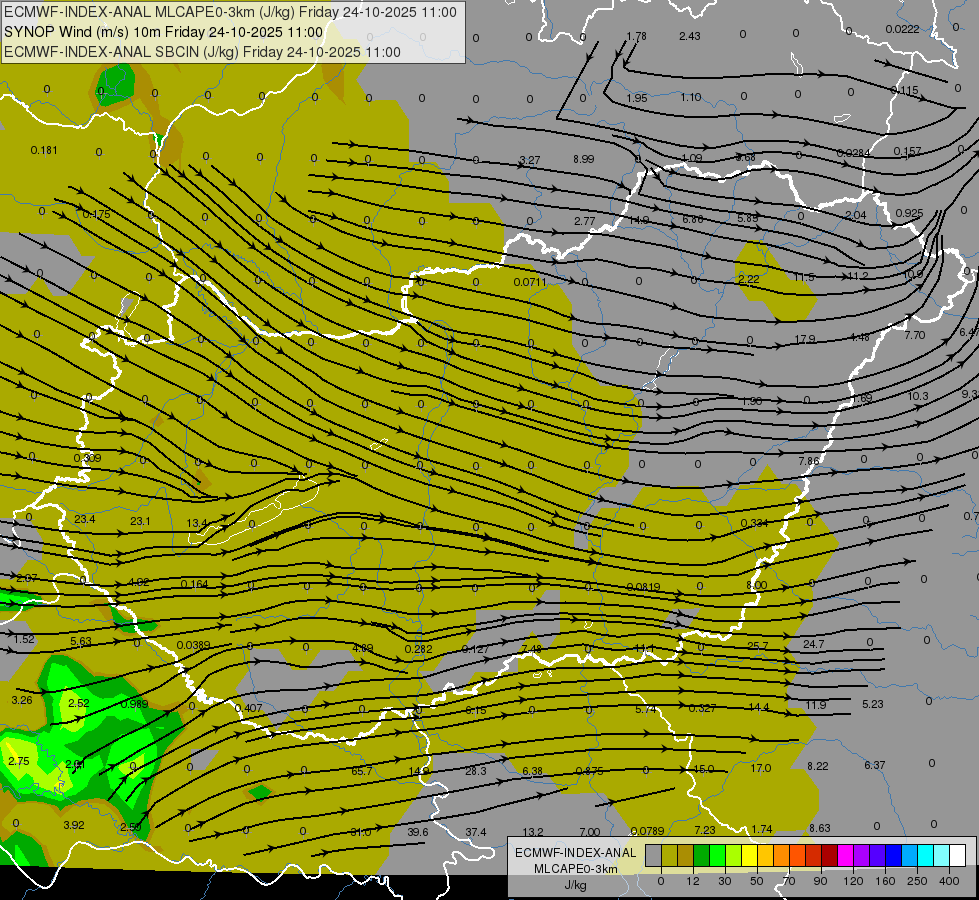The width and height of the screenshot is (979, 900).
Task: Click the map value '6.37'
Action: point(875,765)
